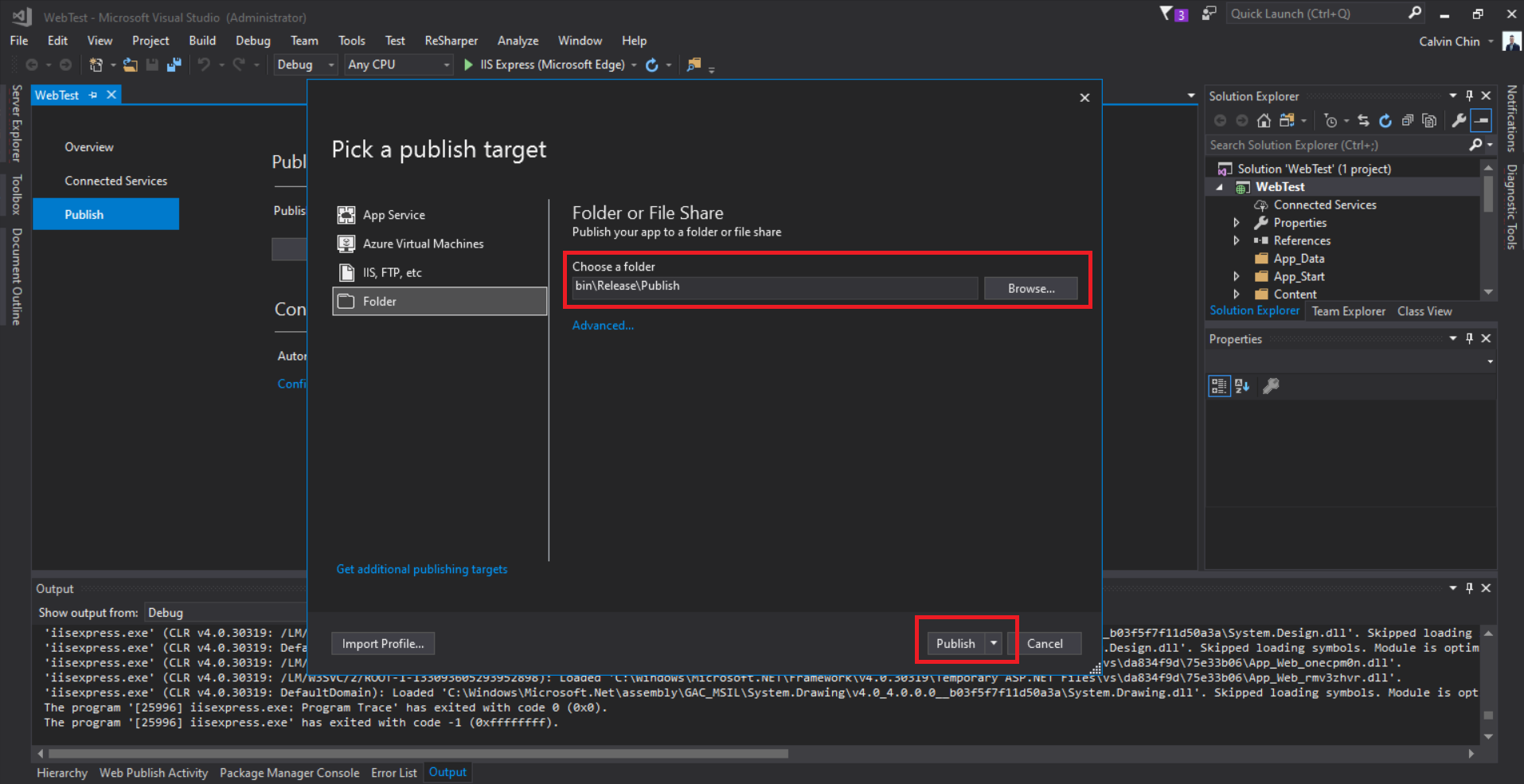Image resolution: width=1524 pixels, height=784 pixels.
Task: Click the pin icon on WebTest tab
Action: tap(93, 95)
